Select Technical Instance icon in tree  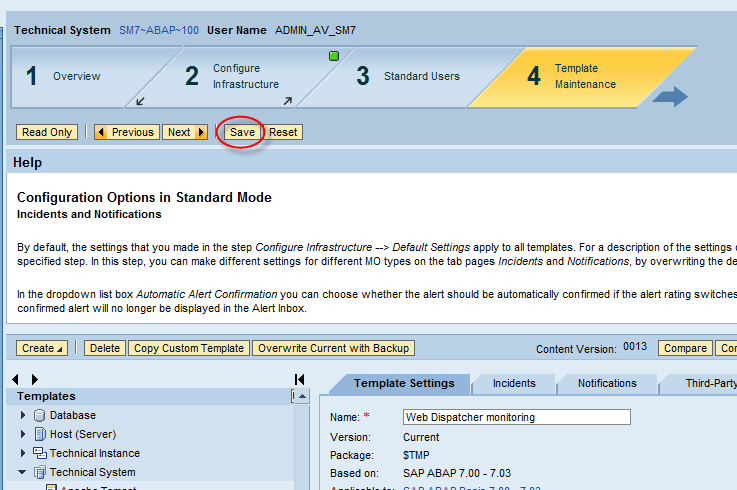(x=40, y=453)
